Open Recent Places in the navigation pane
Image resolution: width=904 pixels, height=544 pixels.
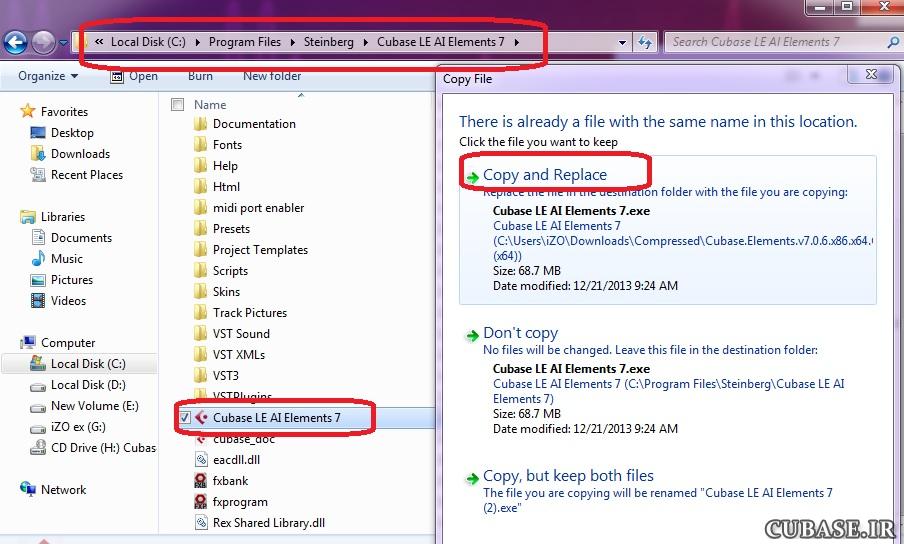click(86, 175)
